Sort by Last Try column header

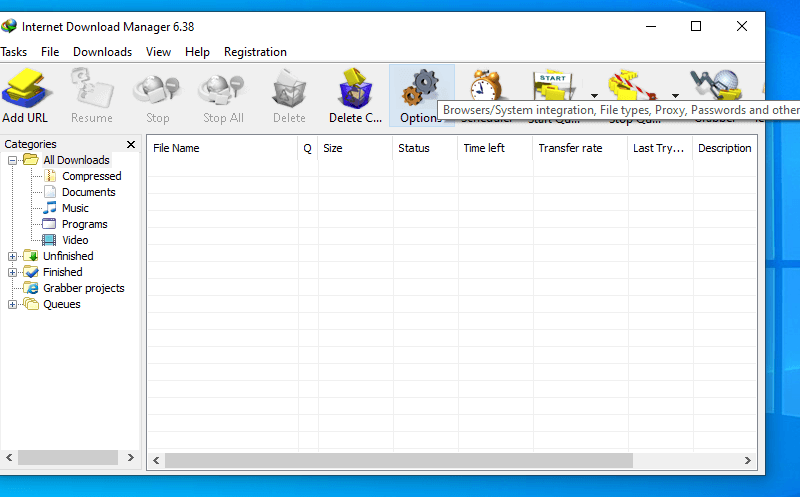pos(660,148)
